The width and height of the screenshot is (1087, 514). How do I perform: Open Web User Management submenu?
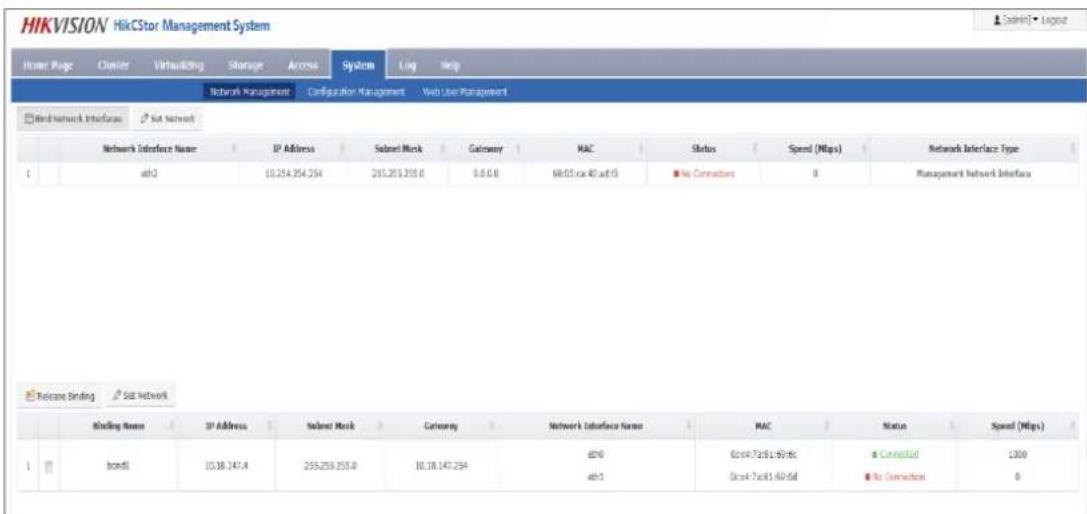point(464,92)
